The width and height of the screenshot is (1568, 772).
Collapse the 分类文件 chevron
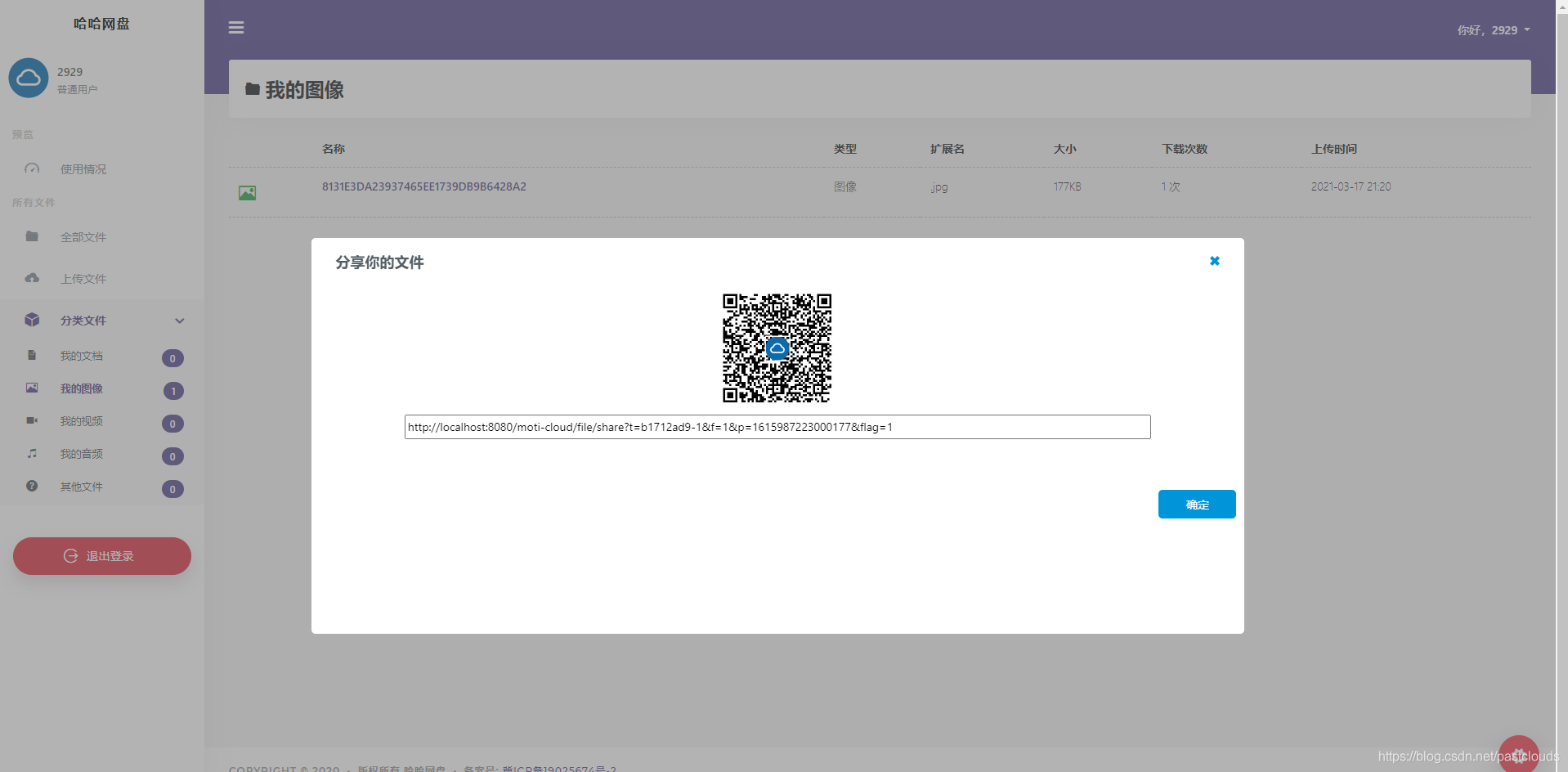[x=180, y=321]
